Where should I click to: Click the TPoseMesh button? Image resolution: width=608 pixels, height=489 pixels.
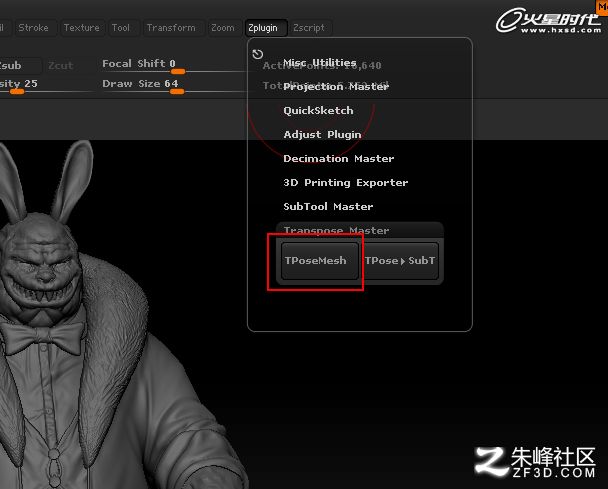[320, 261]
